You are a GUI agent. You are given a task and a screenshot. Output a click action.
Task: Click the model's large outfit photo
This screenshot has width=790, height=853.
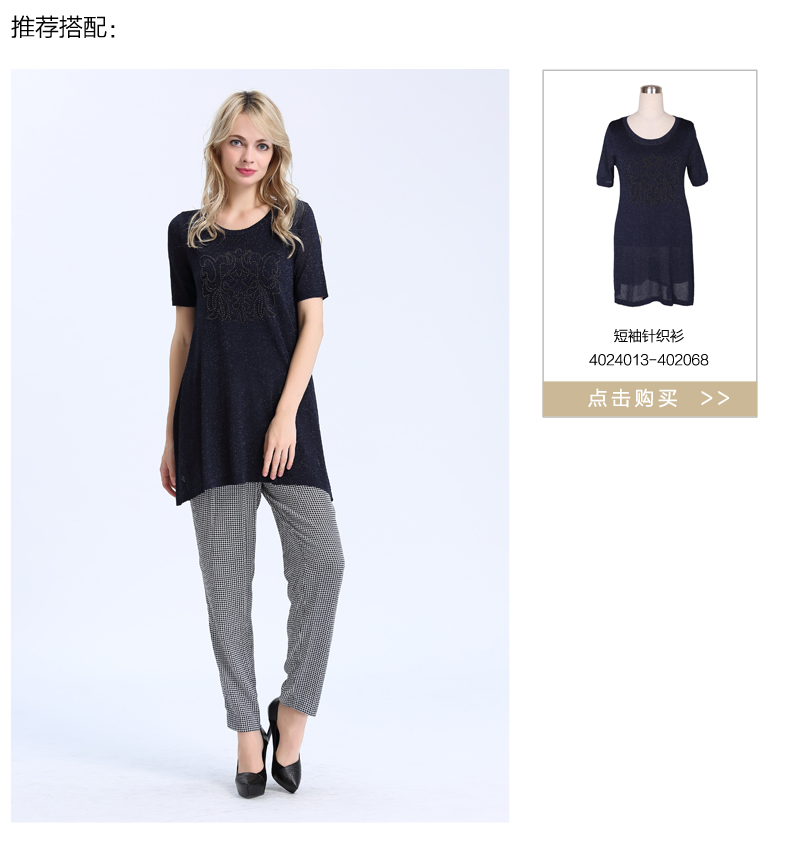pyautogui.click(x=260, y=446)
